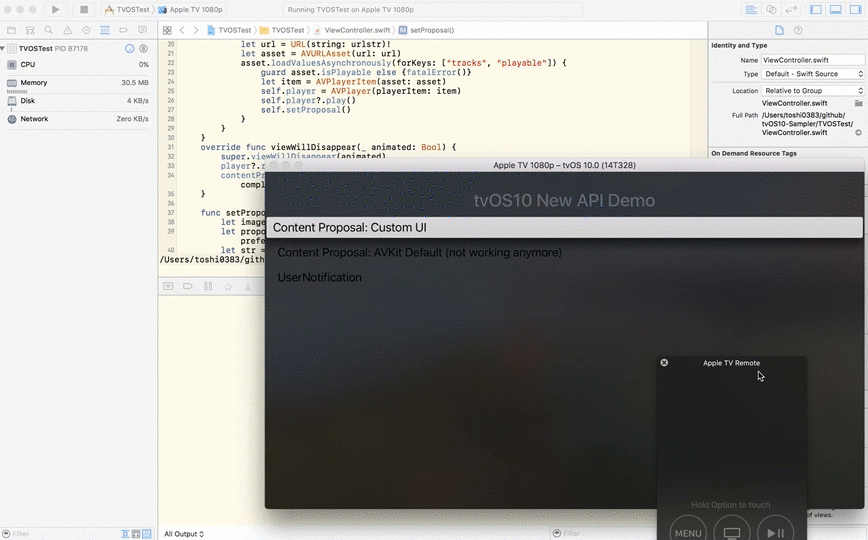868x540 pixels.
Task: Collapse the TVOSTest process disclosure triangle
Action: point(3,49)
